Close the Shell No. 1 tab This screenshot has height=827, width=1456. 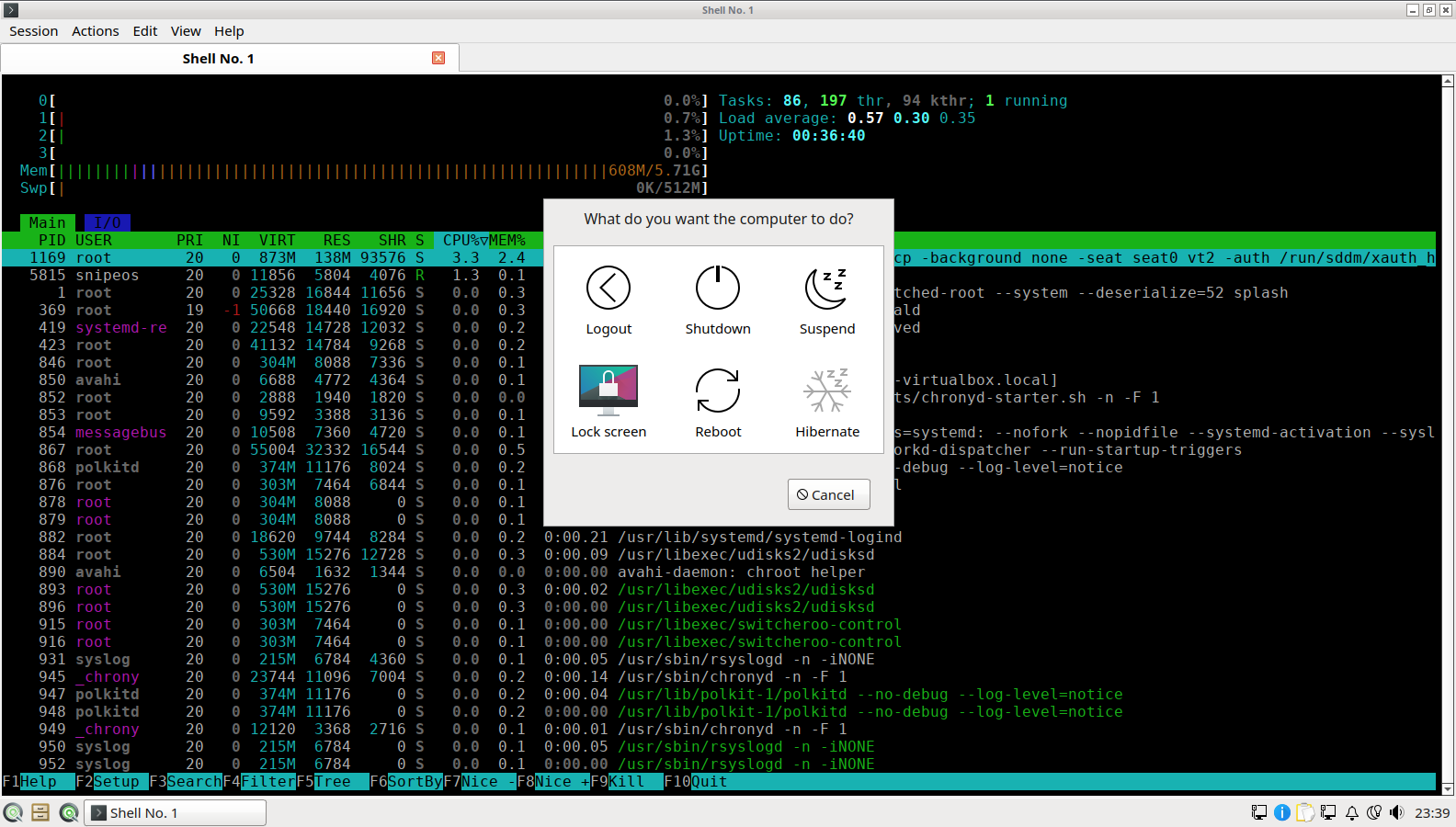[x=438, y=58]
